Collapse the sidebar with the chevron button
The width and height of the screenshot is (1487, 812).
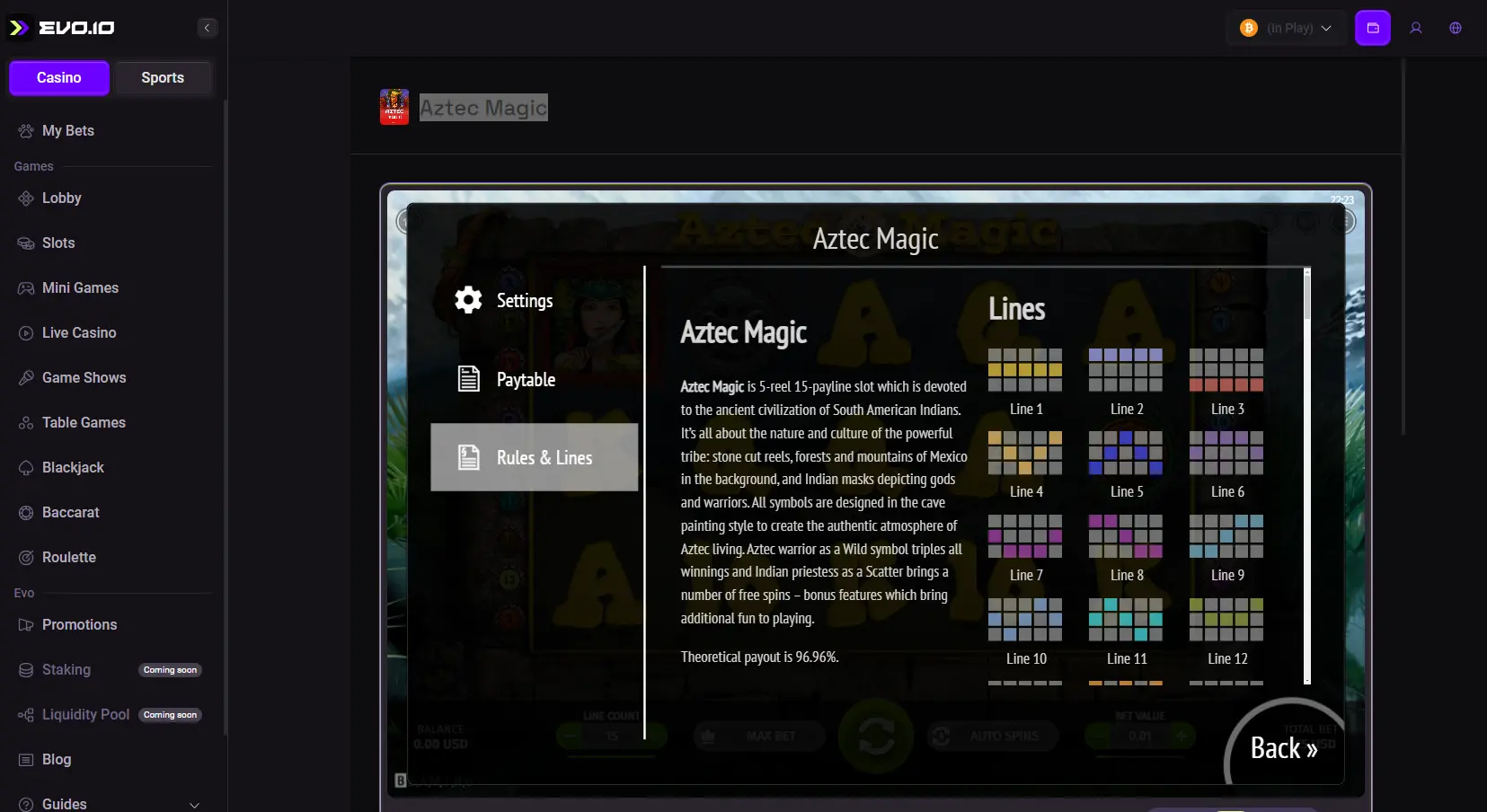point(207,28)
